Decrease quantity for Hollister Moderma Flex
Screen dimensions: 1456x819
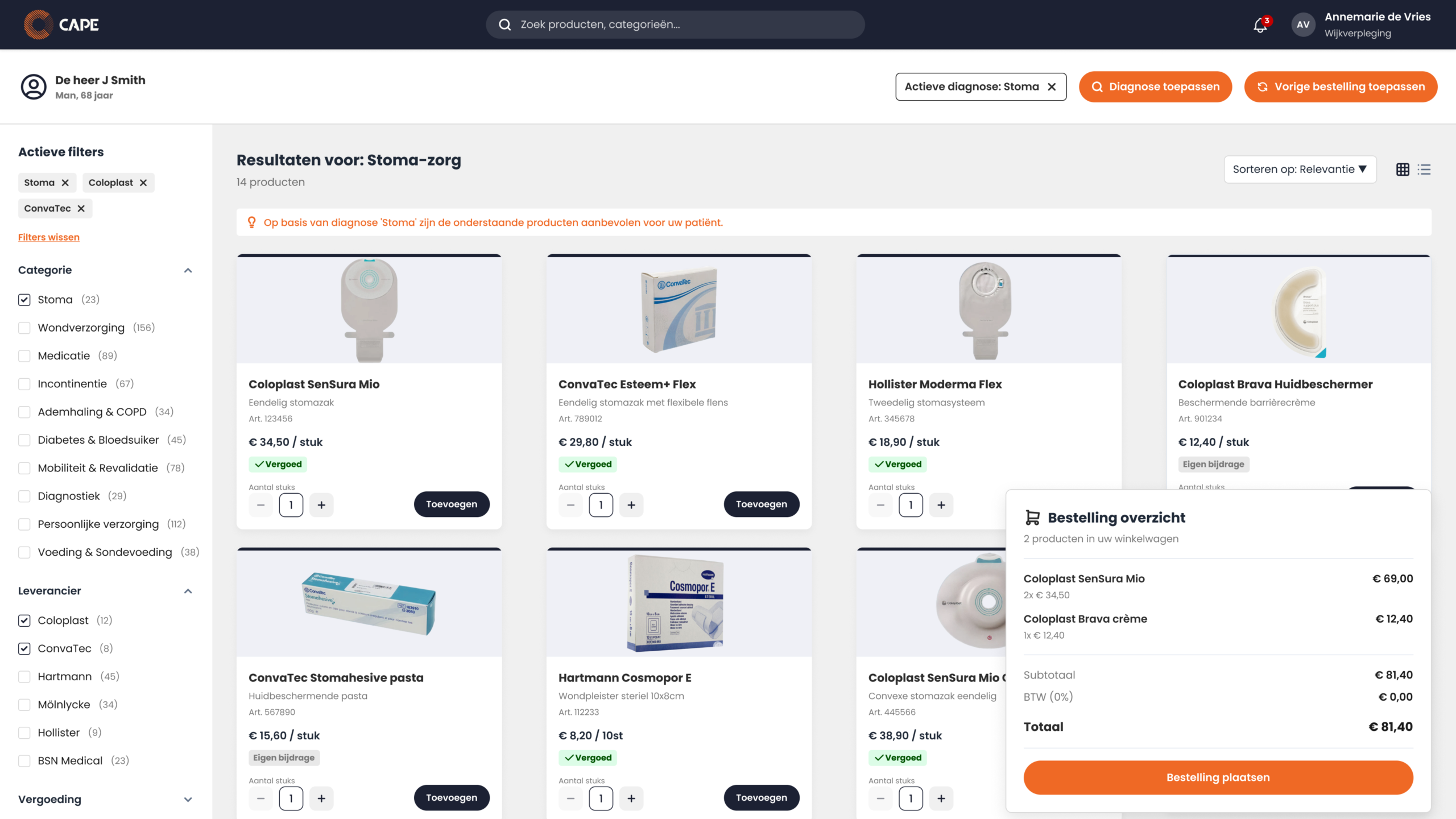(x=880, y=505)
